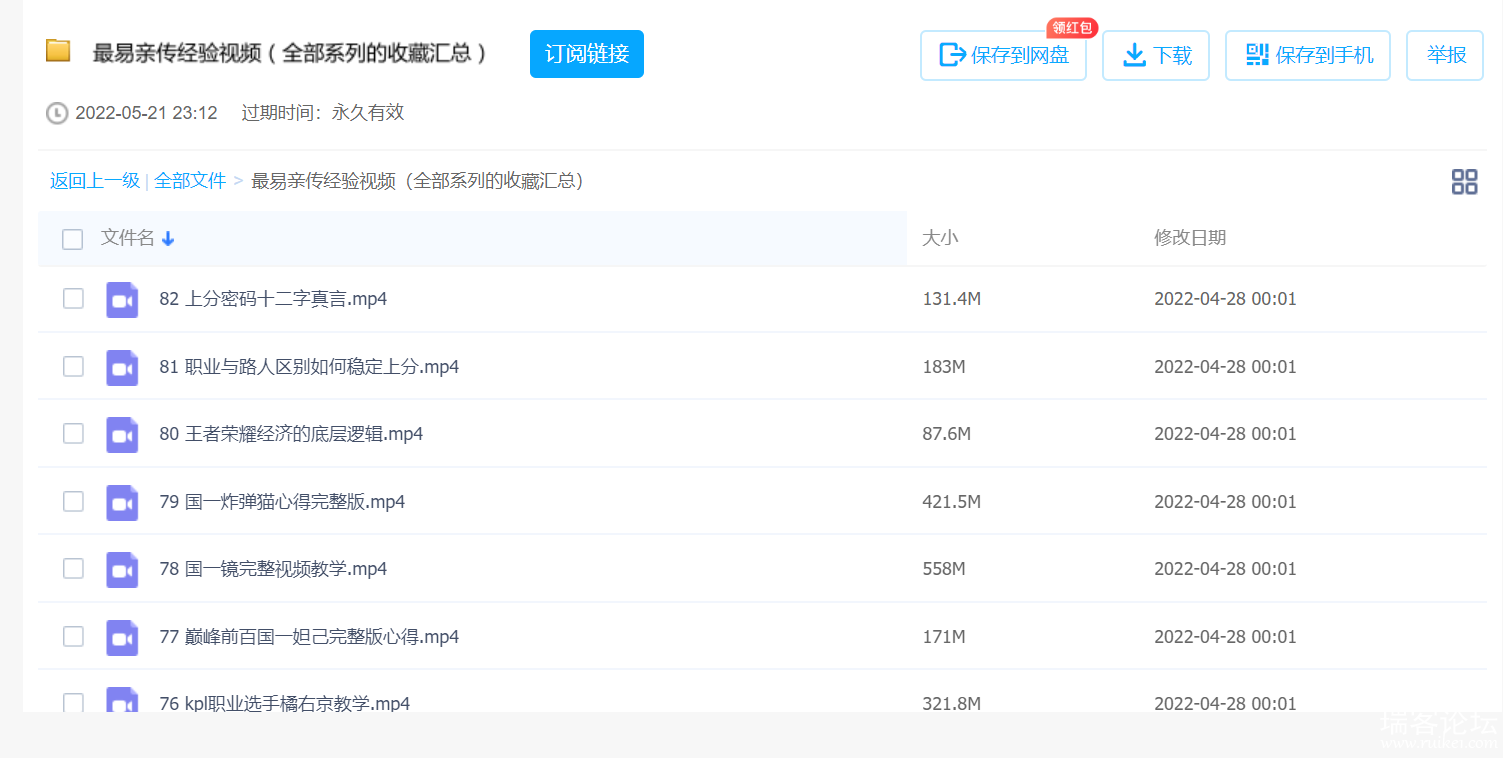This screenshot has width=1503, height=758.
Task: Go back via 返回上一级 link
Action: 95,181
